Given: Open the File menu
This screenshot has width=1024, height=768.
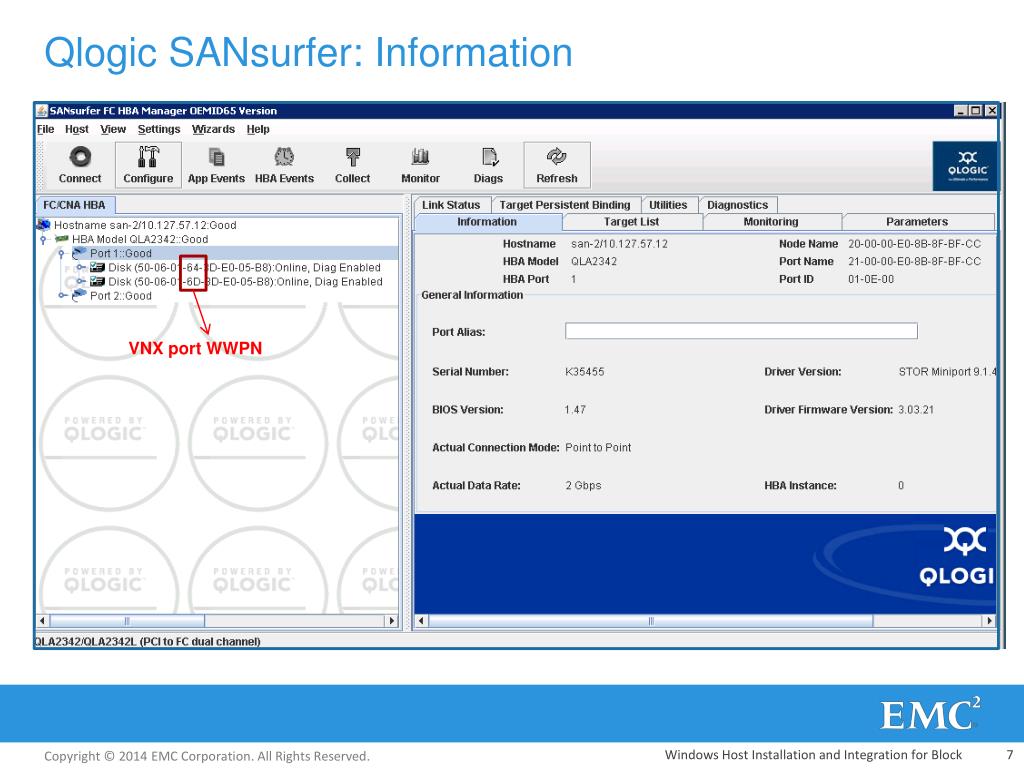Looking at the screenshot, I should pyautogui.click(x=46, y=129).
